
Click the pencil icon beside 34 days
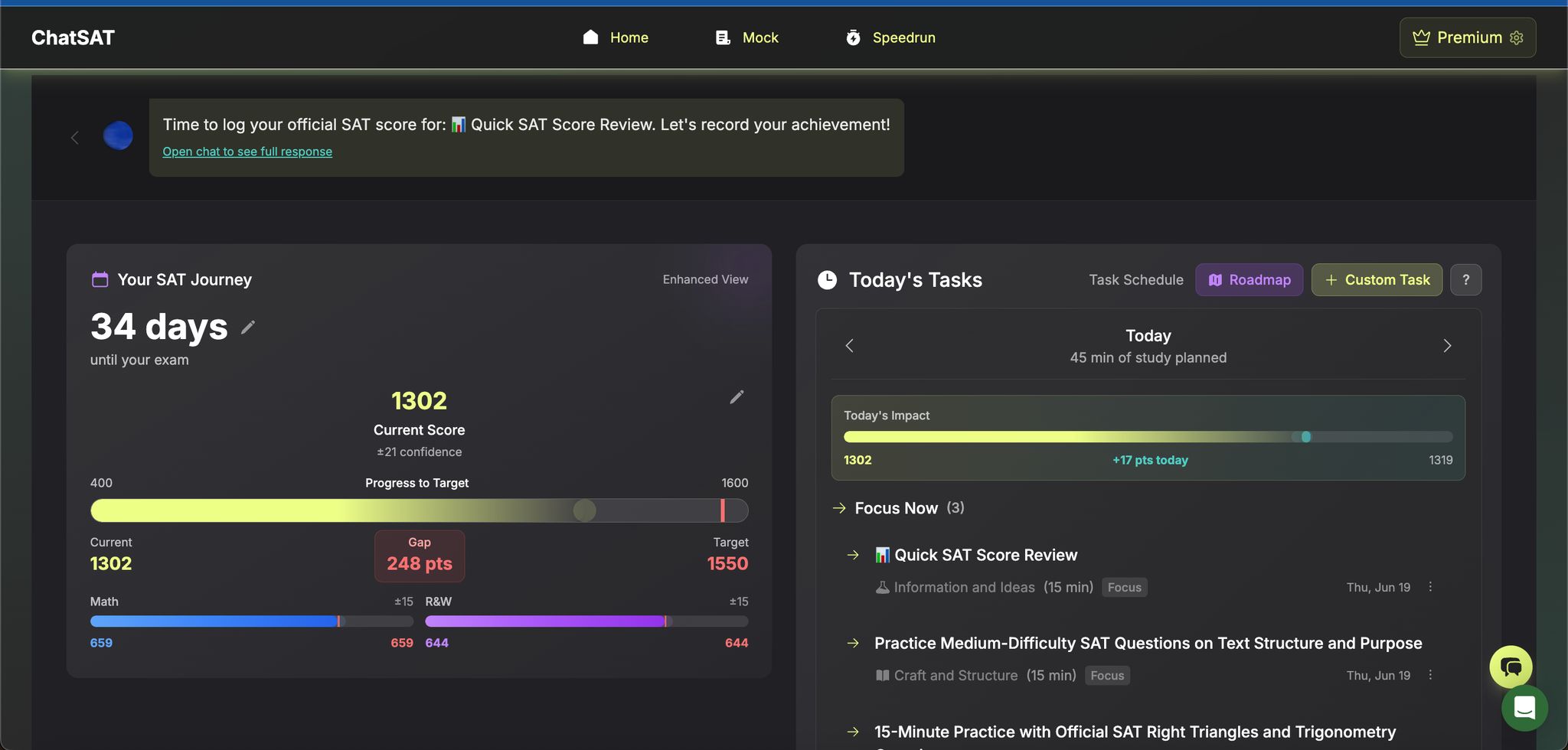point(247,328)
